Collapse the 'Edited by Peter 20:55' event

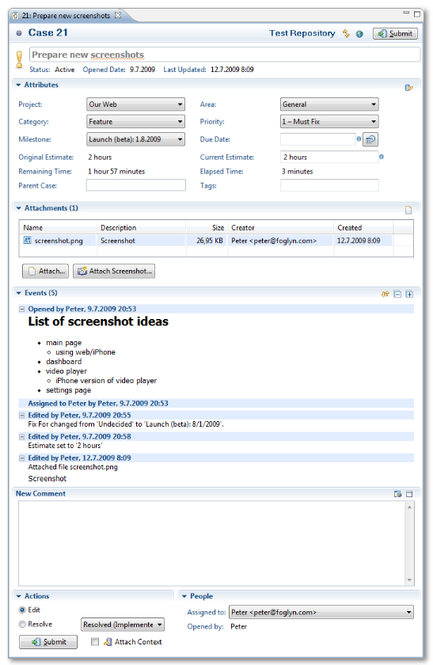(x=22, y=415)
